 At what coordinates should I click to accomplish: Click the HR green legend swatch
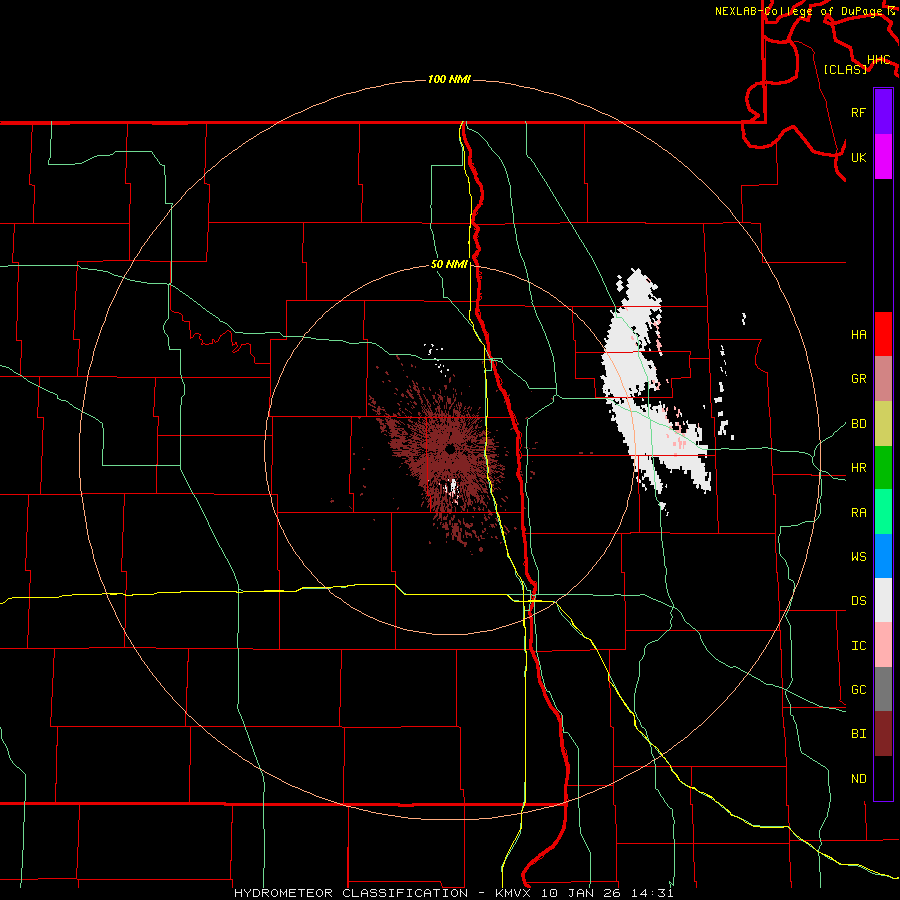[x=883, y=468]
